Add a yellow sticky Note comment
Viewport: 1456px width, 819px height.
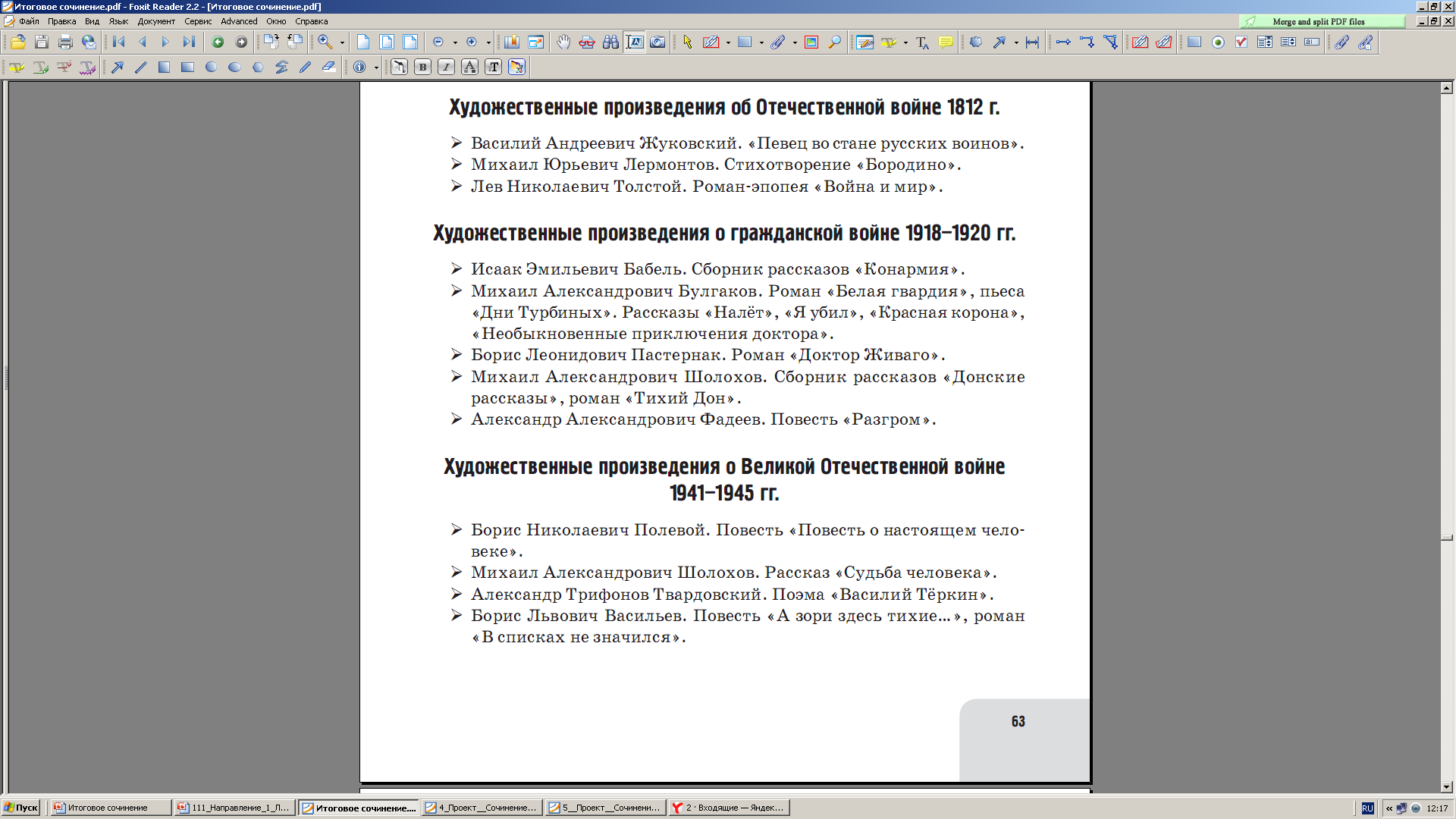tap(946, 42)
